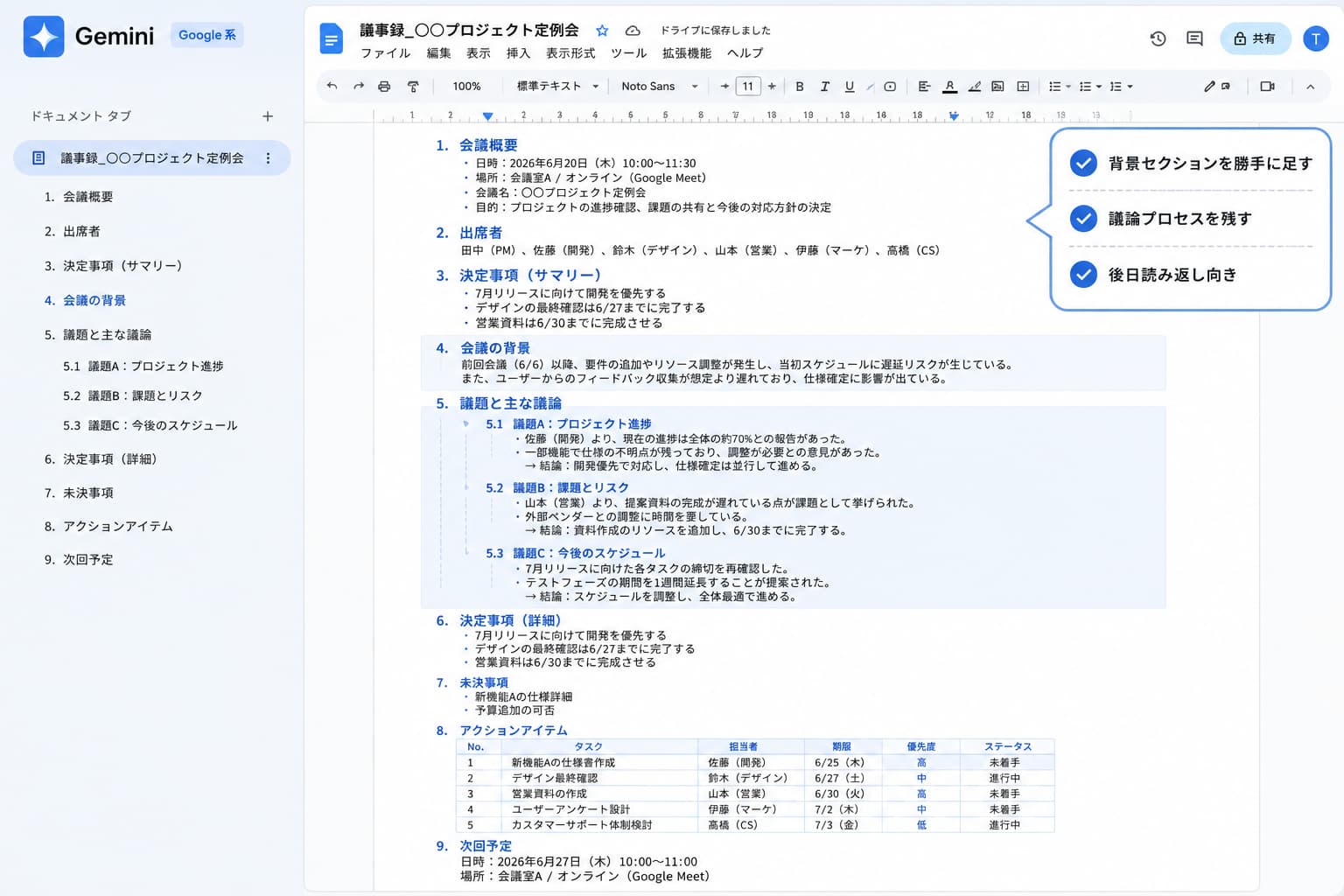Click the document title in the header
Viewport: 1344px width, 896px height.
coord(469,31)
